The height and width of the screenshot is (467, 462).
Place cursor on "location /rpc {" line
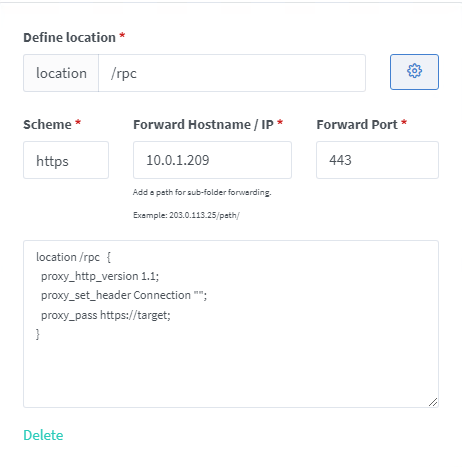pyautogui.click(x=73, y=257)
